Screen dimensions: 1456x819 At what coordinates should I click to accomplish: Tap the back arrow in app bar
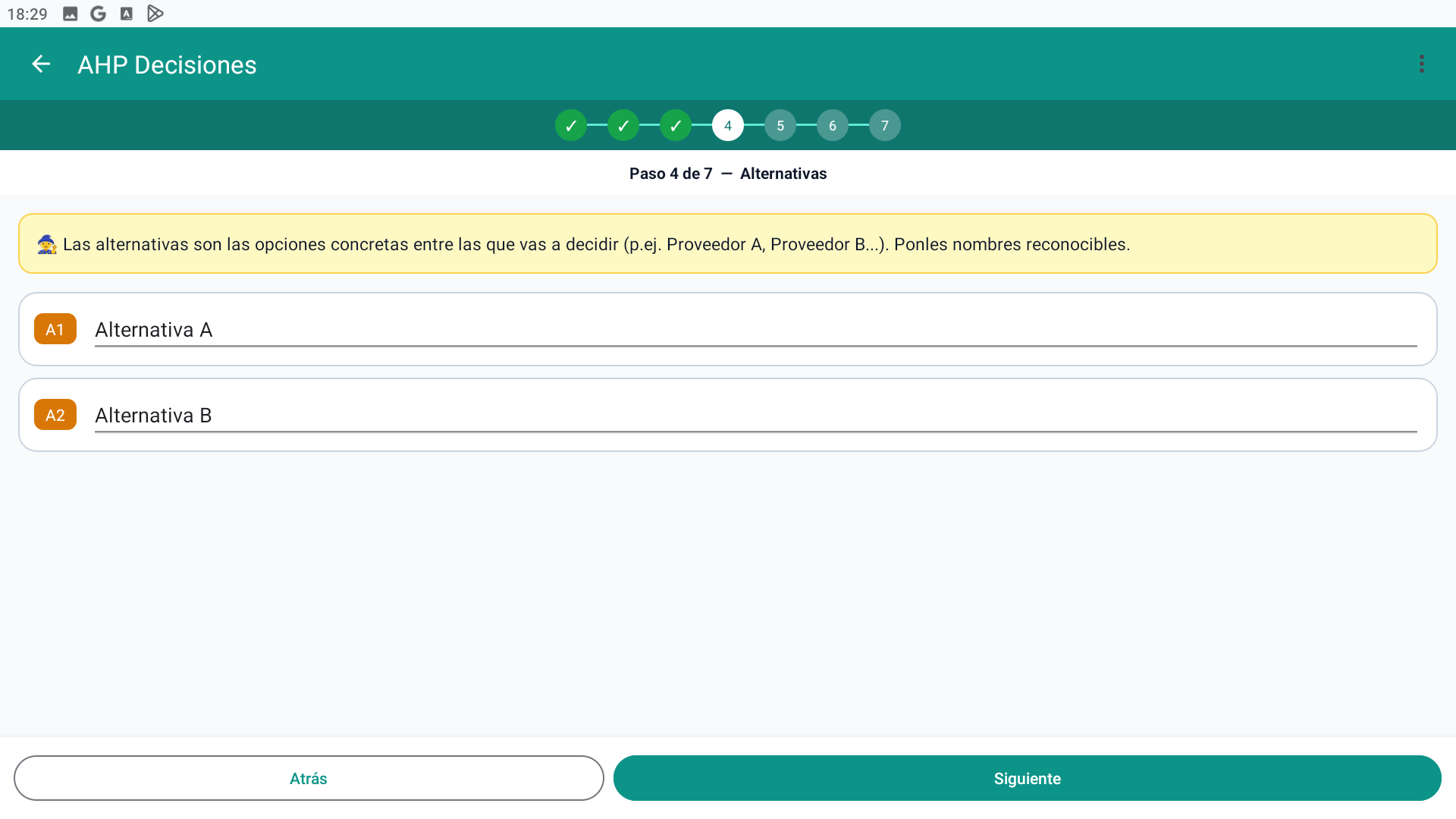pos(41,64)
